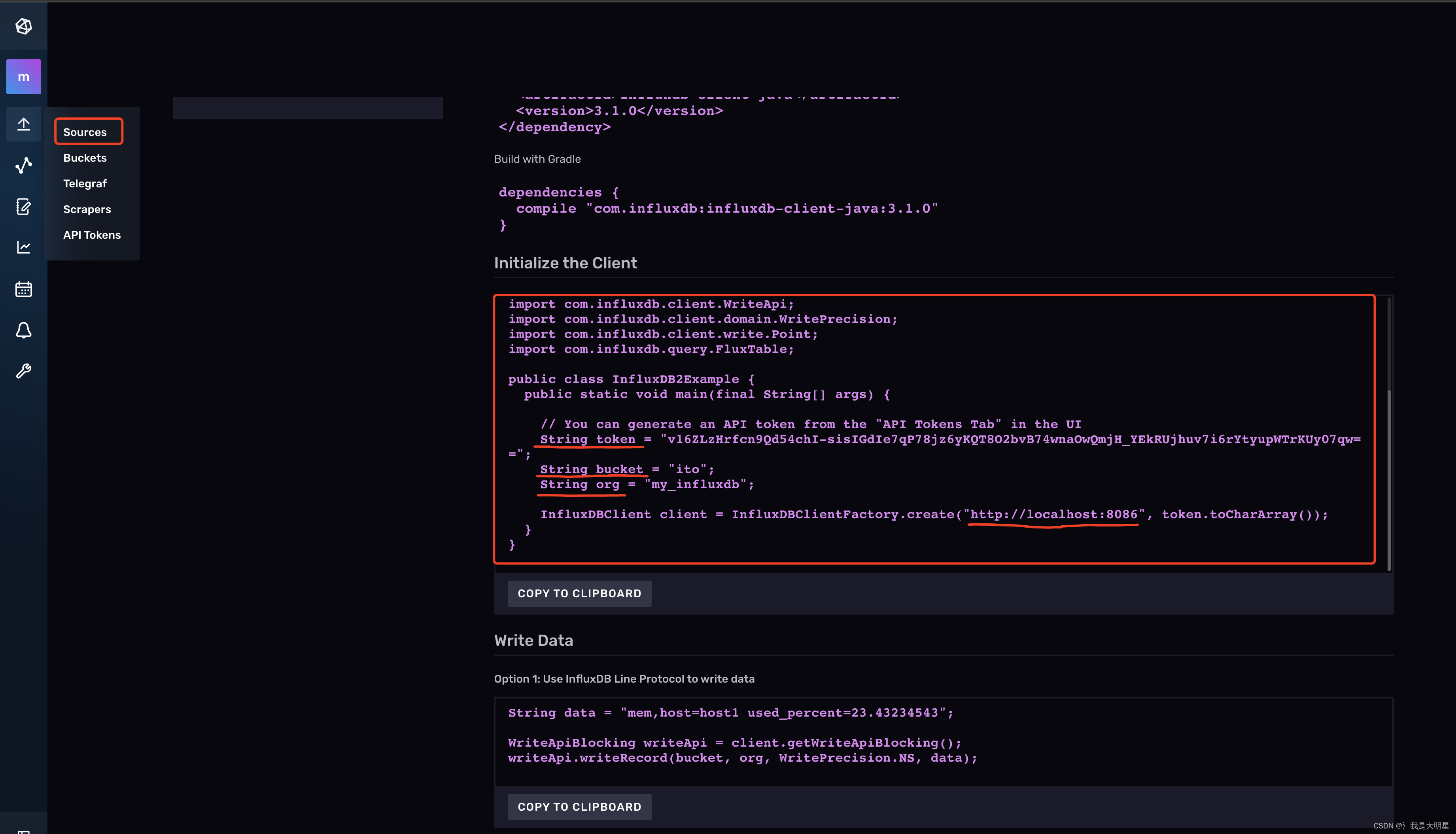1456x834 pixels.
Task: Click the Initialize the Client heading
Action: click(565, 263)
